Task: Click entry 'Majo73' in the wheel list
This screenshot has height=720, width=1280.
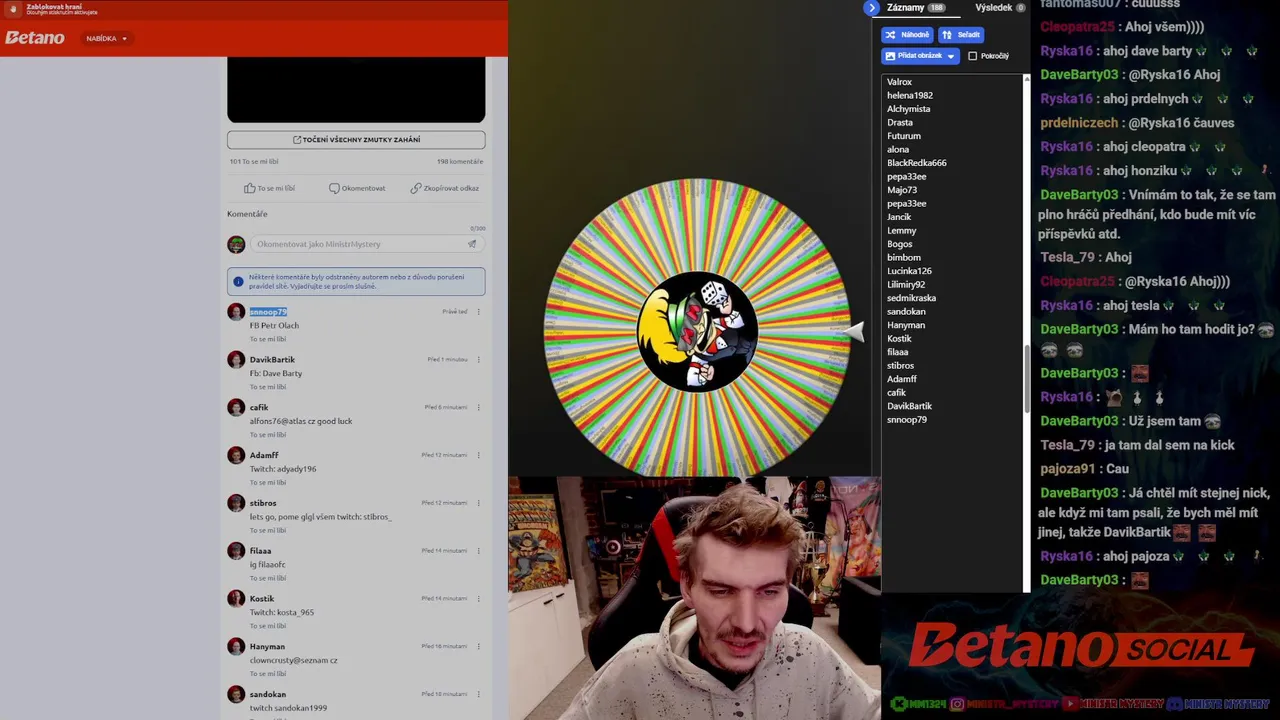Action: click(x=902, y=190)
